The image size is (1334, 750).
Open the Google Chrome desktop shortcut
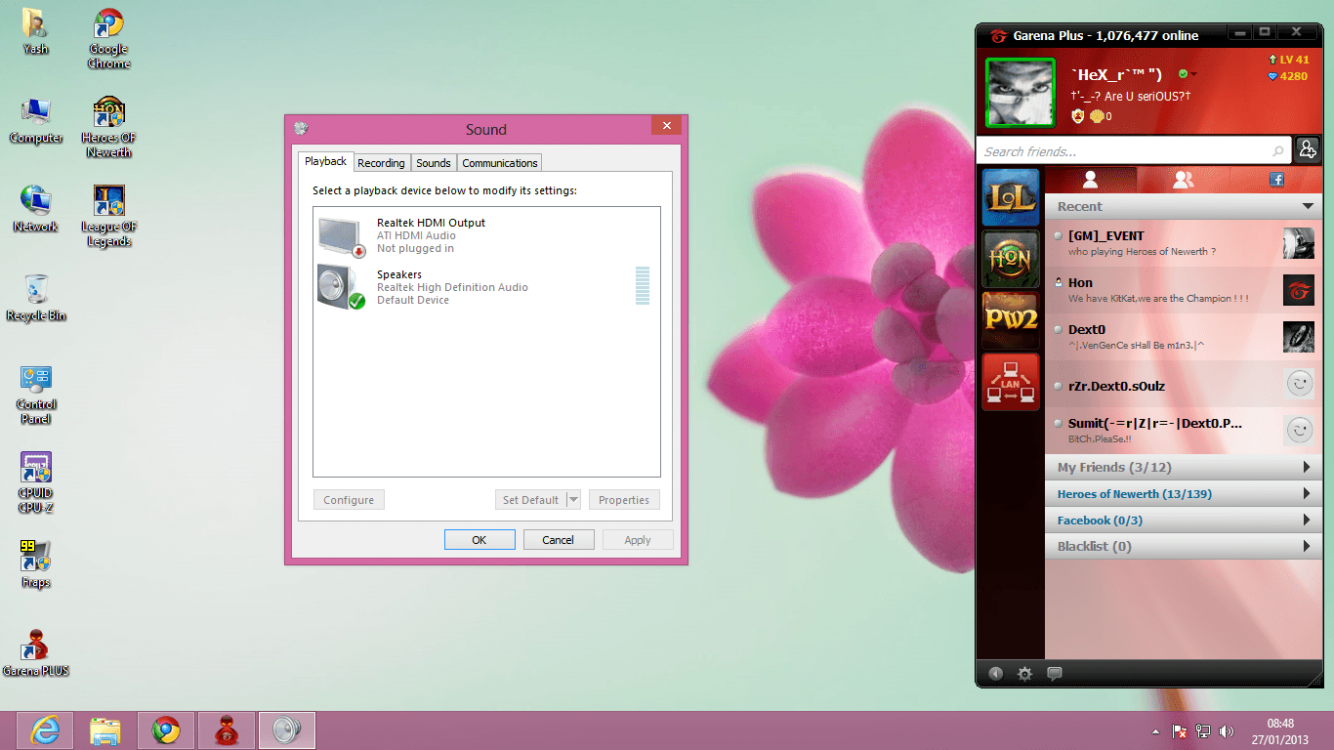pyautogui.click(x=108, y=39)
